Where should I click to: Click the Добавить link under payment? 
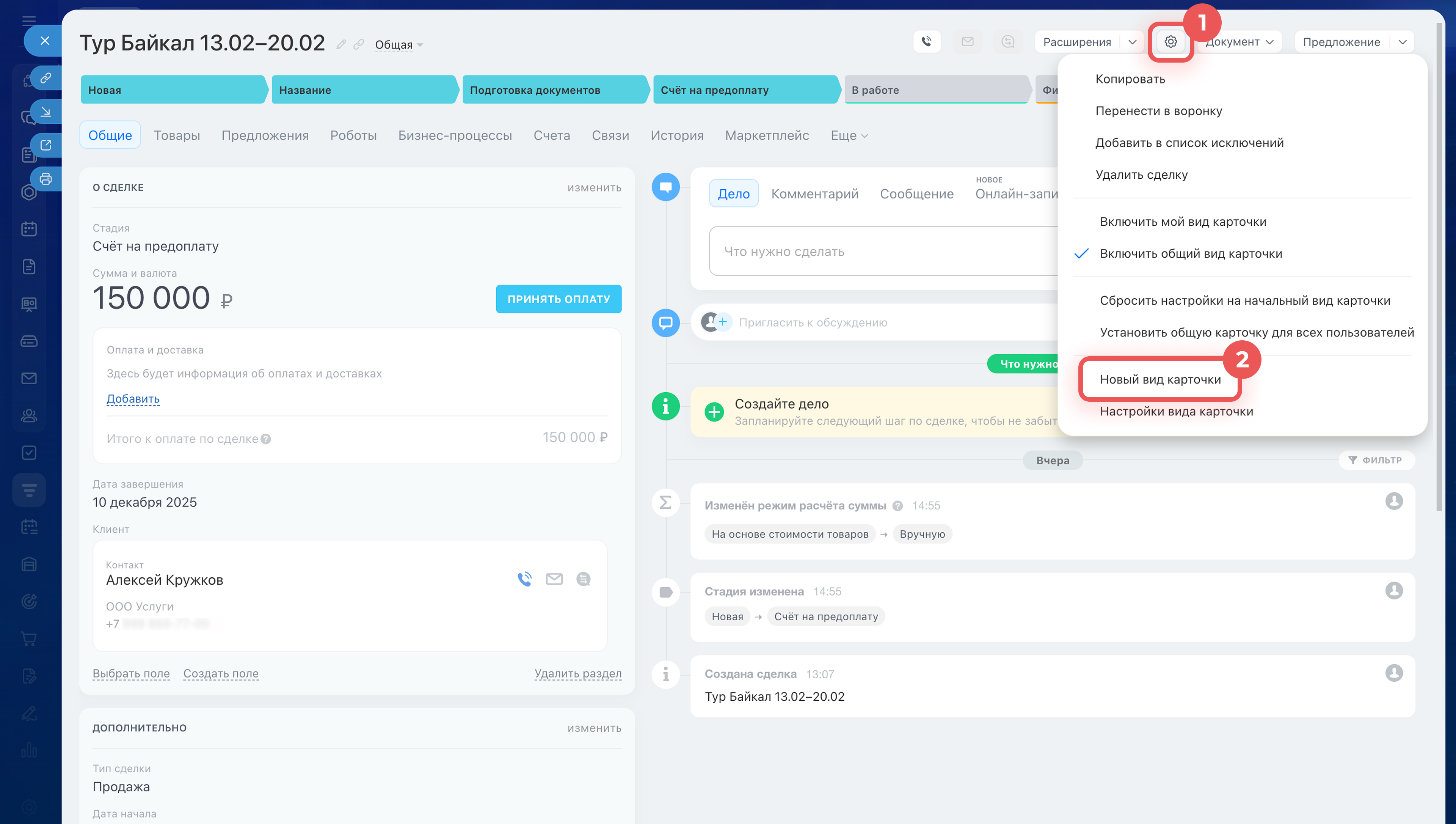point(133,399)
